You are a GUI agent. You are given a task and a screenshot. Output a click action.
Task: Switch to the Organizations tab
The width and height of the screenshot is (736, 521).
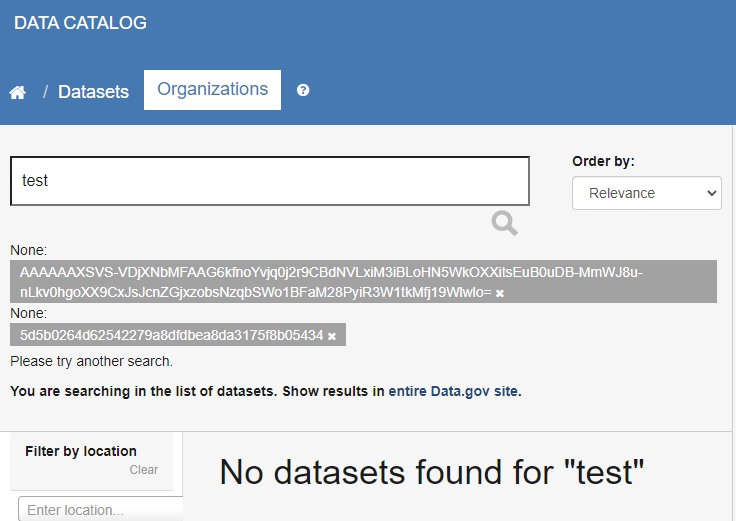click(213, 90)
